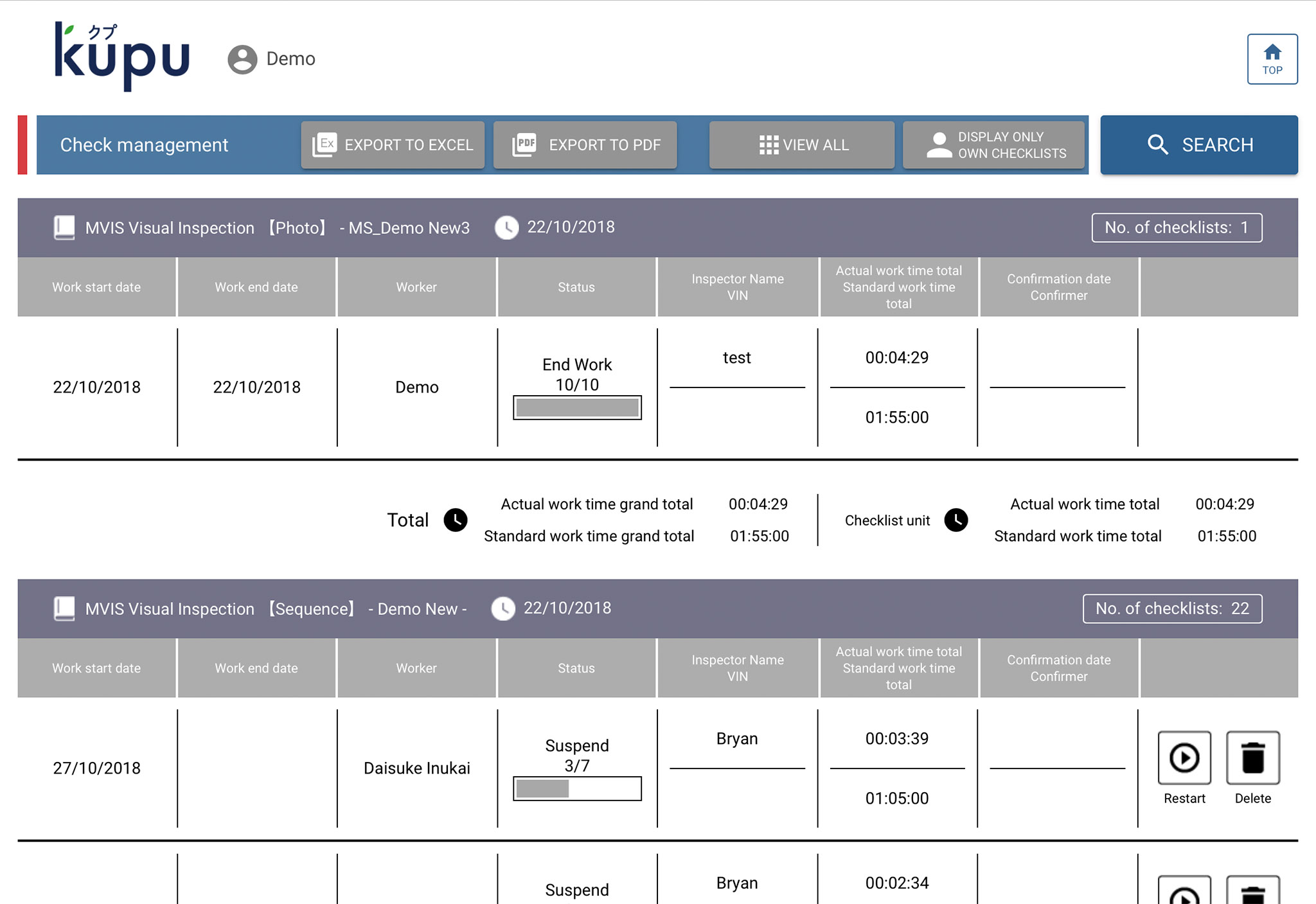Click clock icon beside Total label
Image resolution: width=1316 pixels, height=904 pixels.
point(456,520)
